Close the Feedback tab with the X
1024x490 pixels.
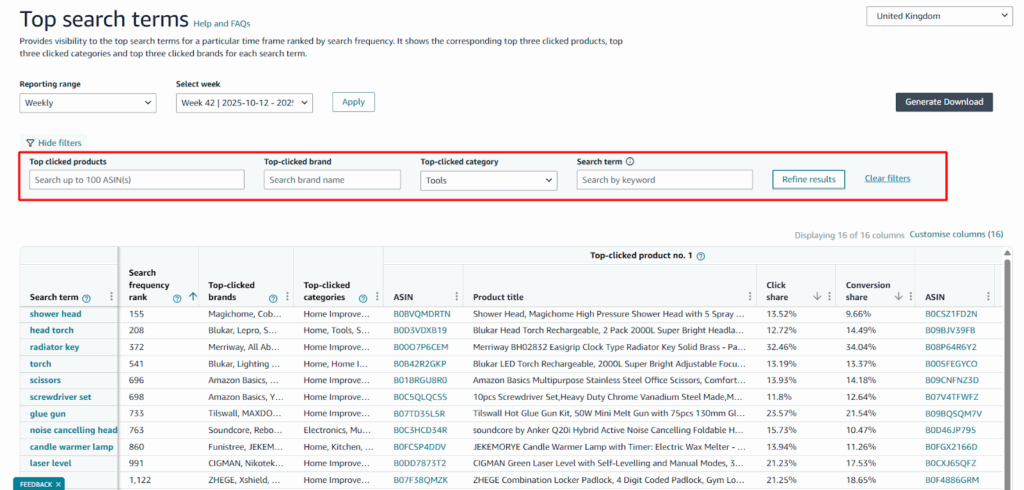[x=59, y=484]
